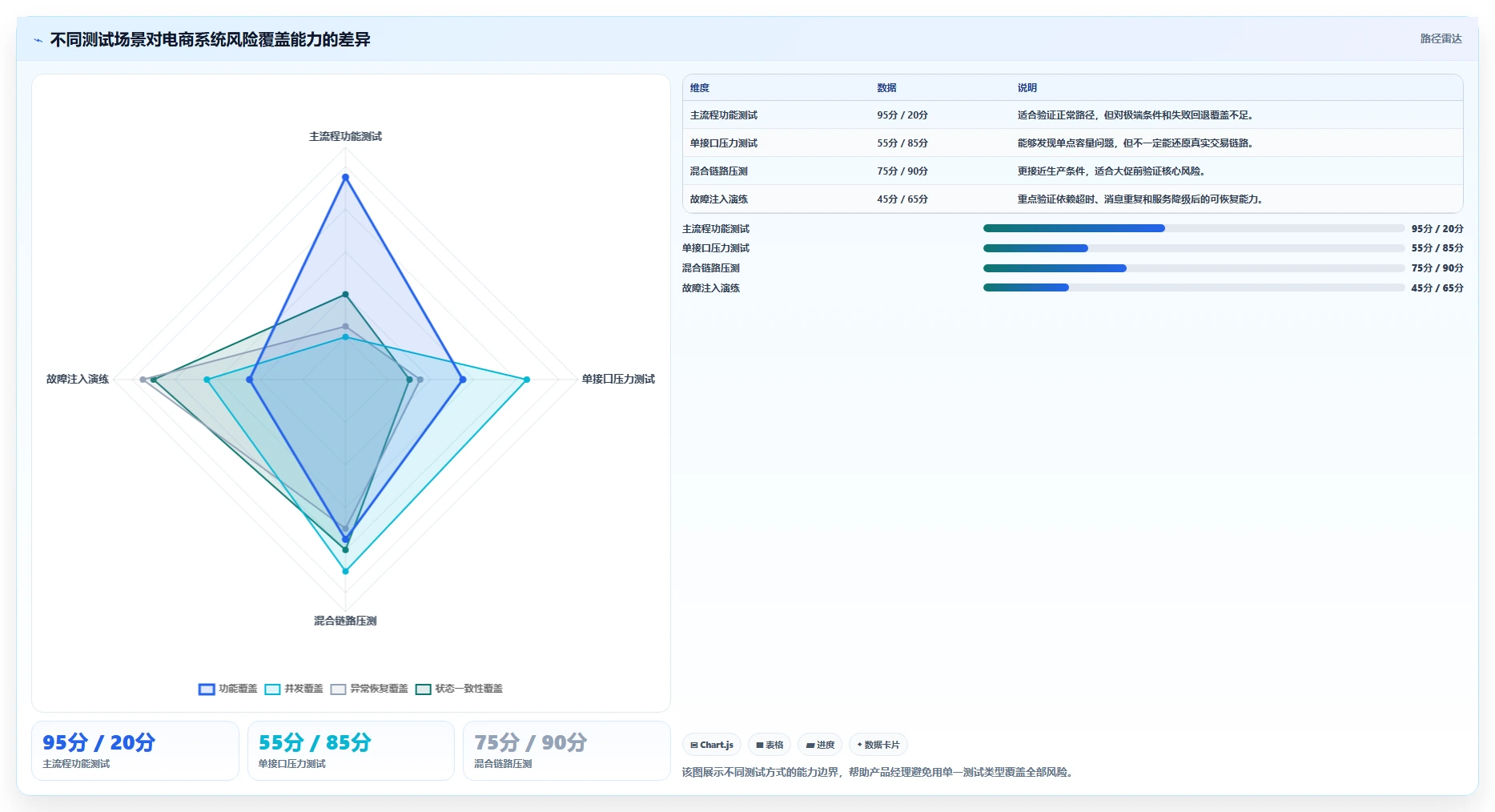
Task: Click the 故障注入演练 progress bar
Action: tap(1194, 287)
